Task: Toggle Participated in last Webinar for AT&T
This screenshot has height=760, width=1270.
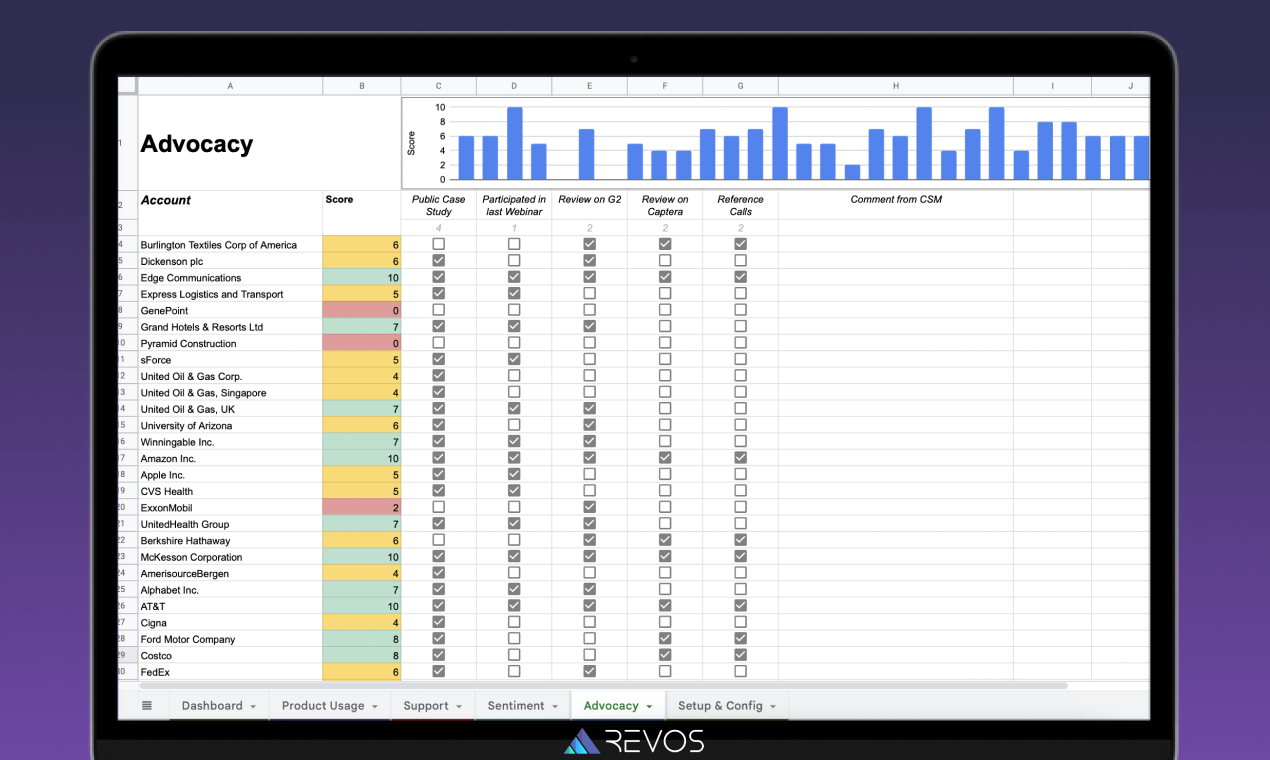Action: pos(514,606)
